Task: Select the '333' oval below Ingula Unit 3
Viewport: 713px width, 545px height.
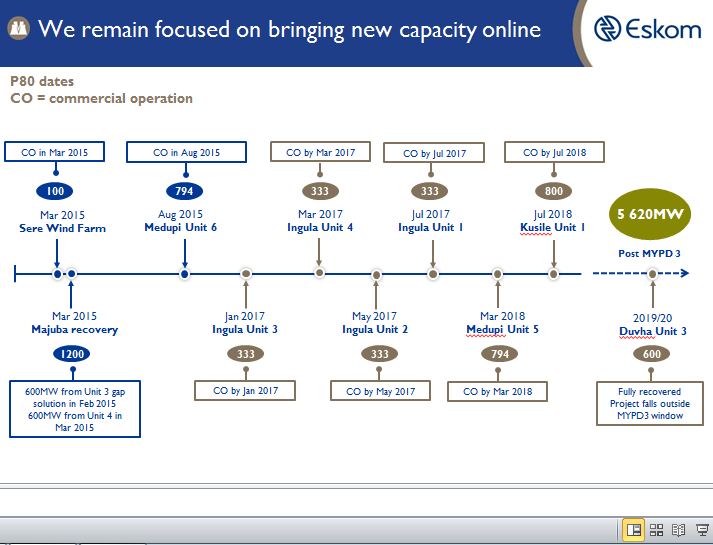Action: pos(246,354)
